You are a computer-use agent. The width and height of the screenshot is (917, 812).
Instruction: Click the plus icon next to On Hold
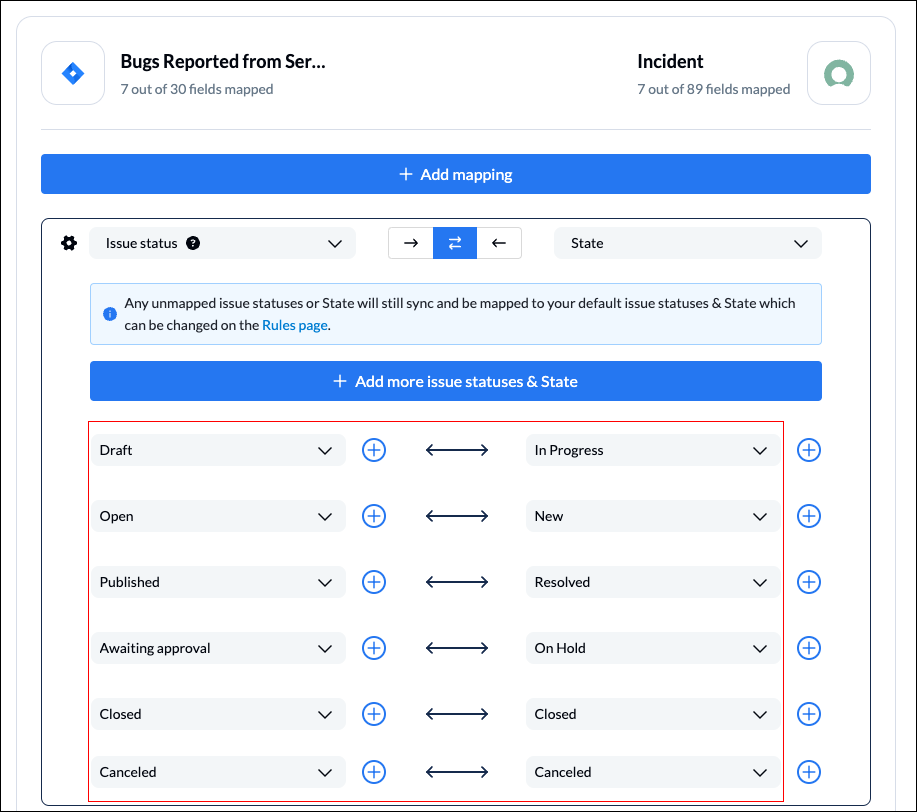click(808, 648)
